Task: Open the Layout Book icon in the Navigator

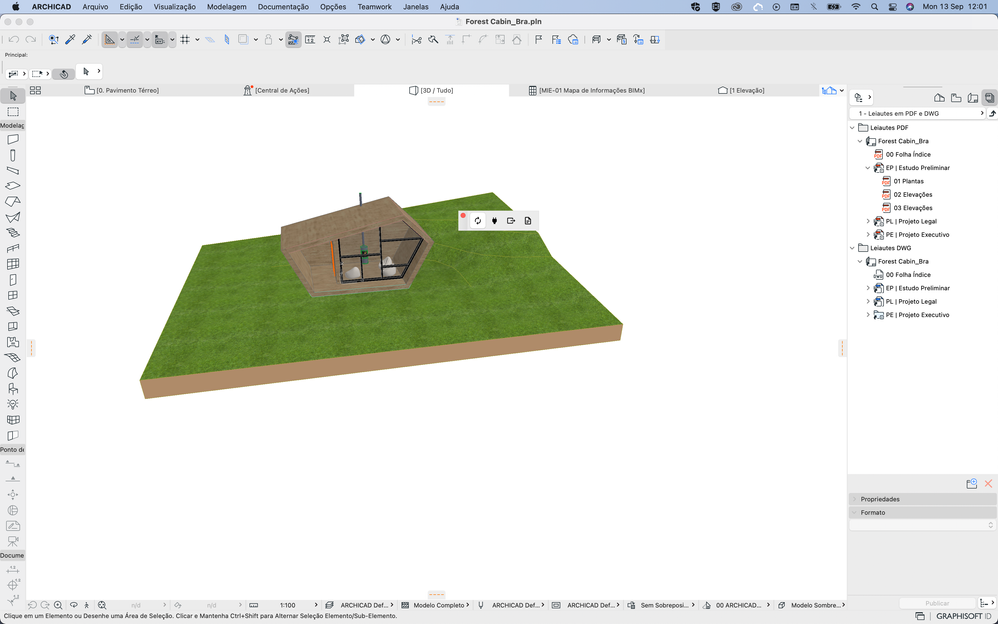Action: (x=973, y=97)
